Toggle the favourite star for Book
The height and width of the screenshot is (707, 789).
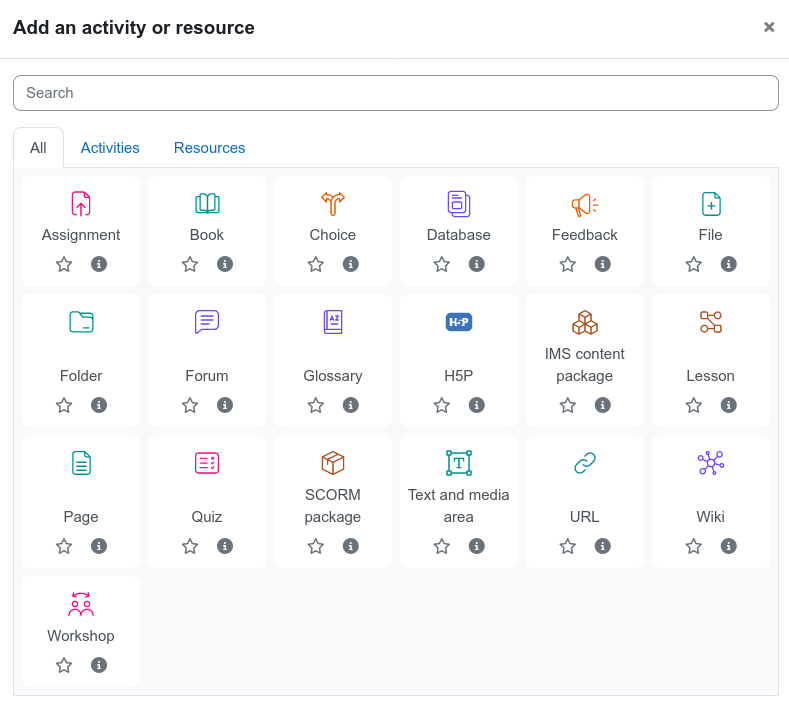tap(190, 264)
